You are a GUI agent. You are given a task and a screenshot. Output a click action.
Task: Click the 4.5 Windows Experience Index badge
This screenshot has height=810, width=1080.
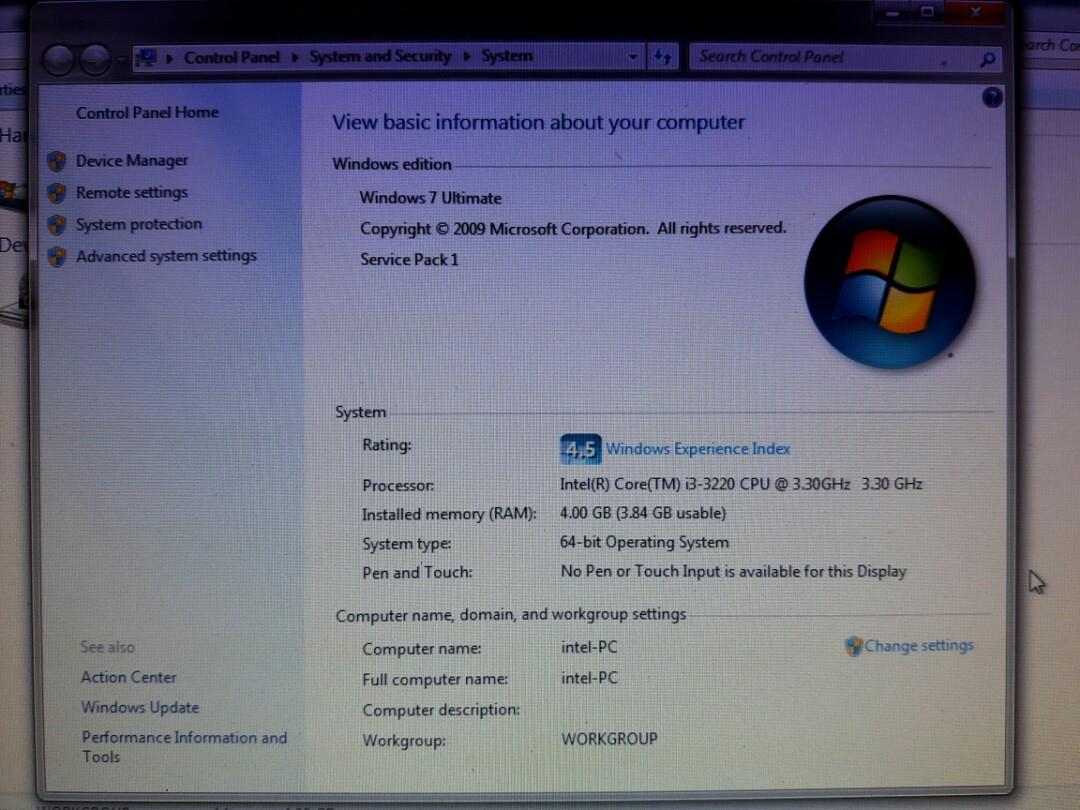pyautogui.click(x=580, y=449)
